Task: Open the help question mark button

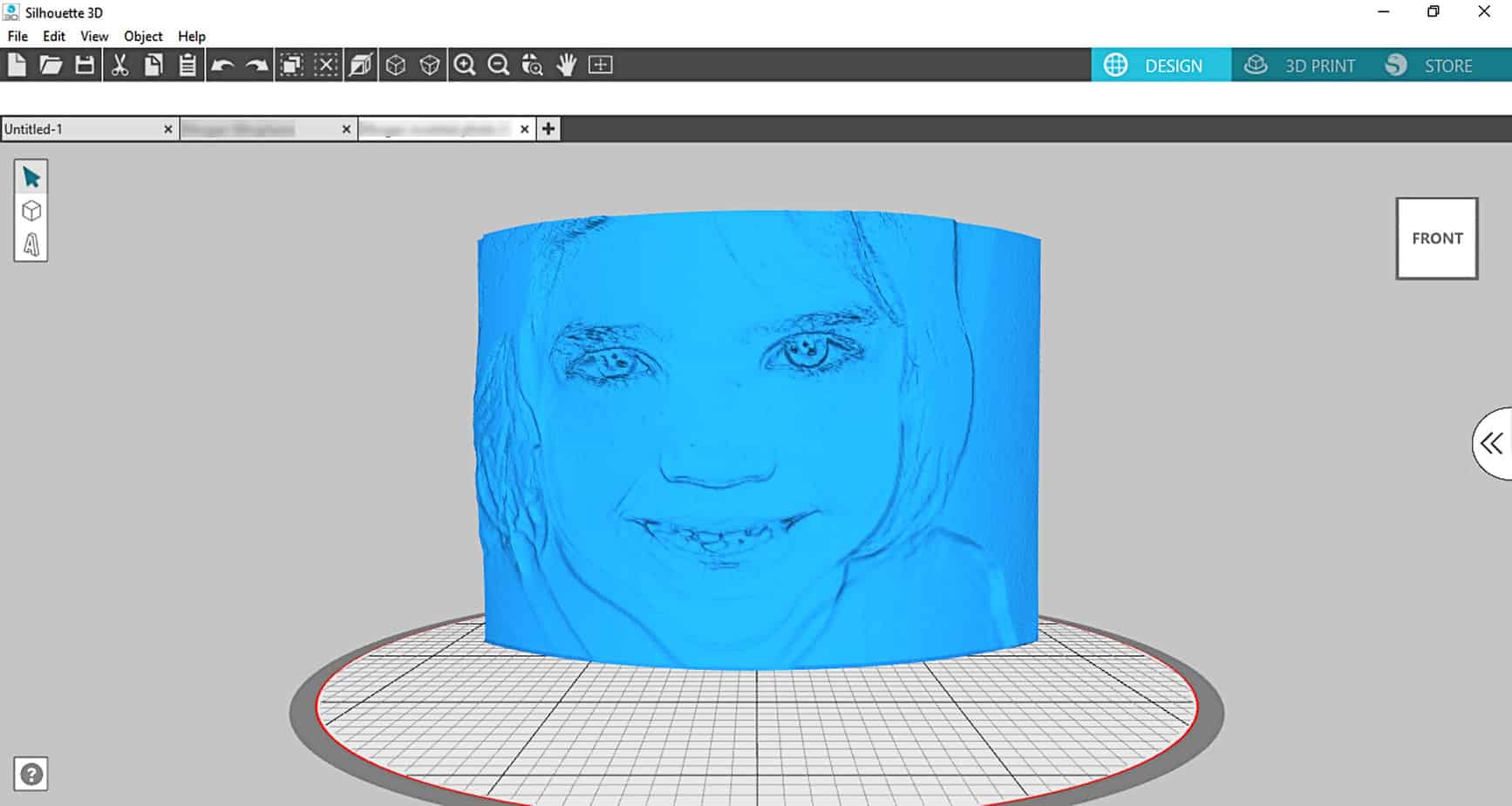Action: pyautogui.click(x=31, y=773)
